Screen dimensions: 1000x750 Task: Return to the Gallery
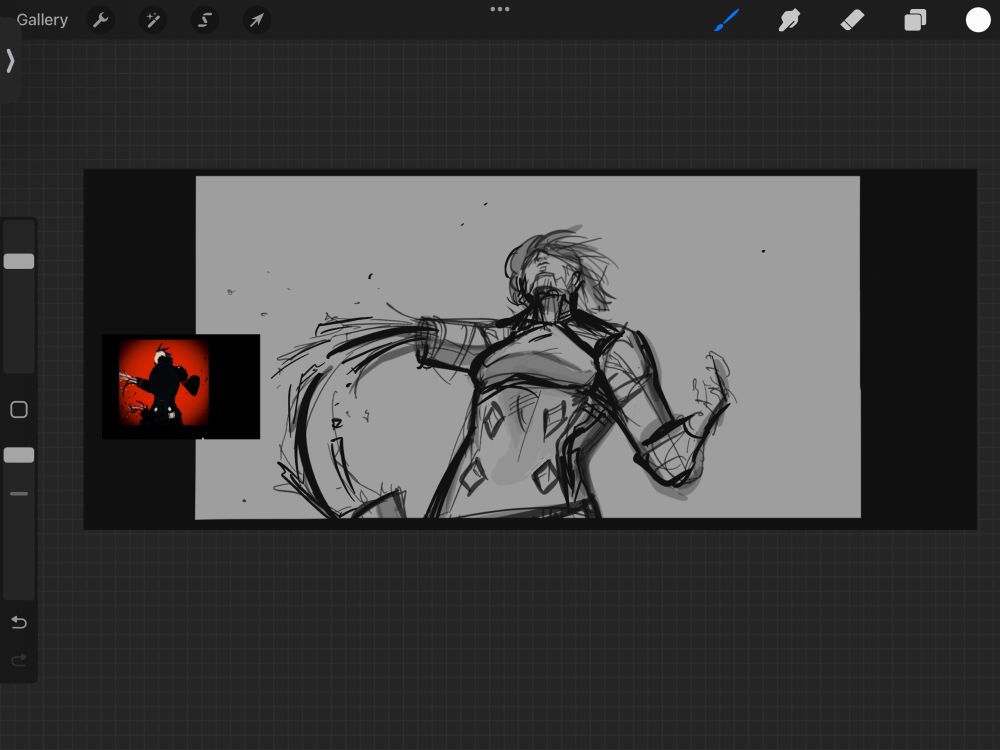[x=42, y=20]
